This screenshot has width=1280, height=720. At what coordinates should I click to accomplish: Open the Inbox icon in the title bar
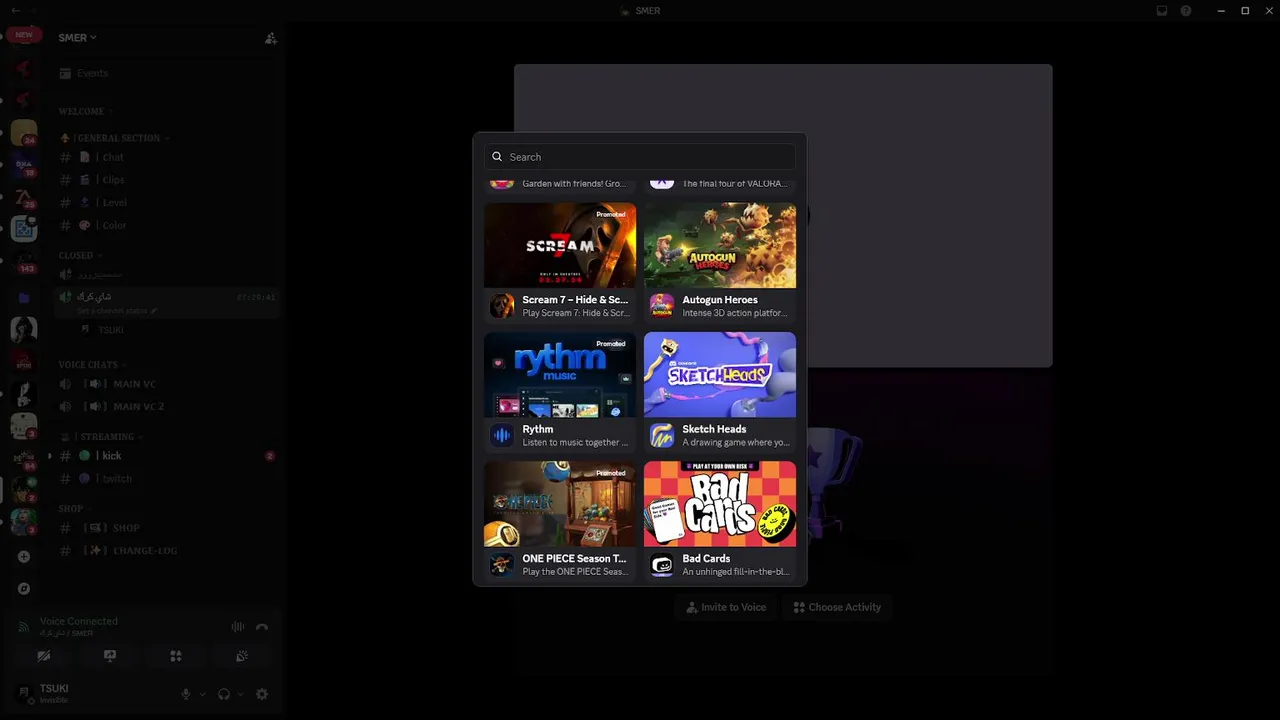tap(1162, 11)
